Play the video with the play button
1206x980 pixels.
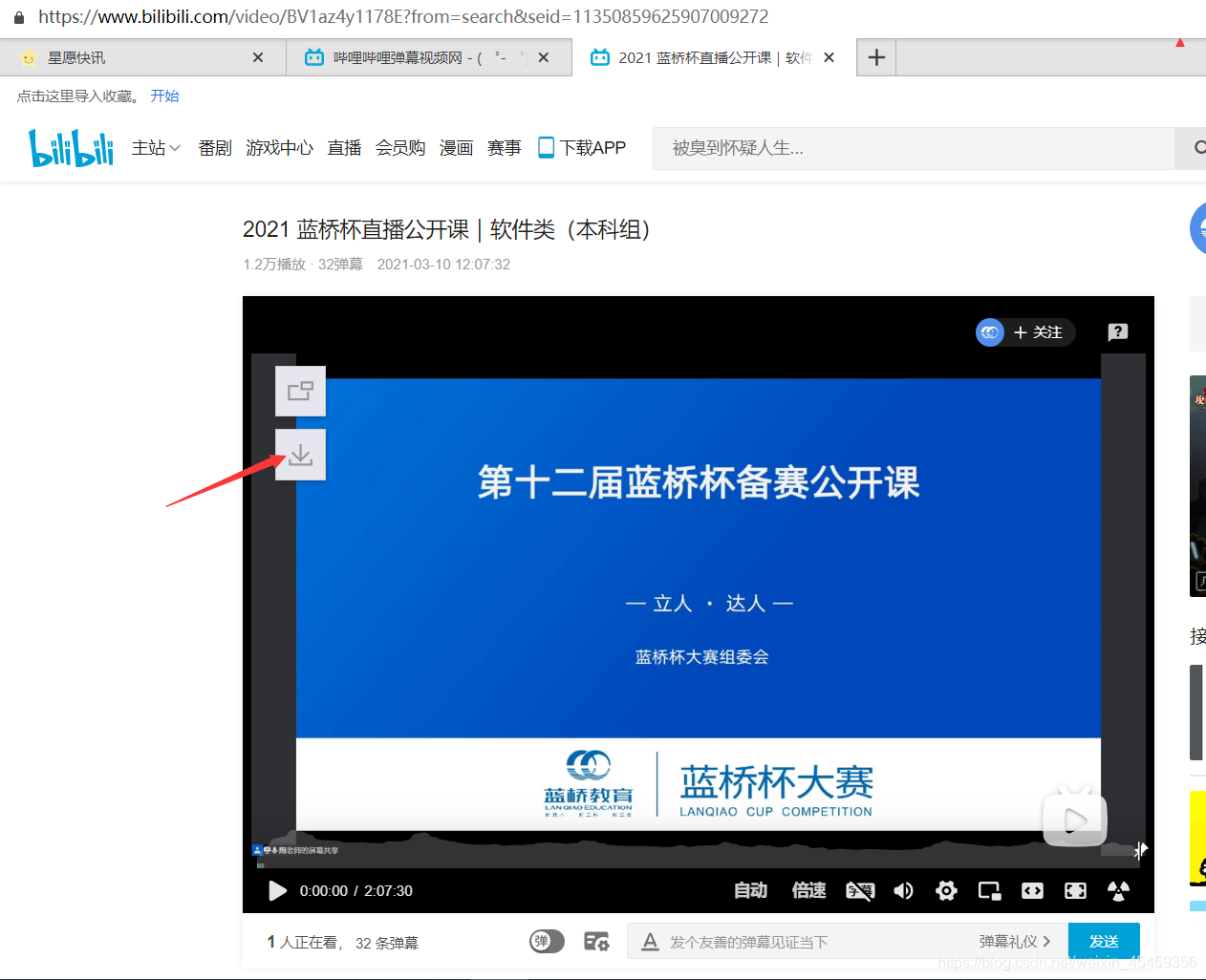point(277,891)
